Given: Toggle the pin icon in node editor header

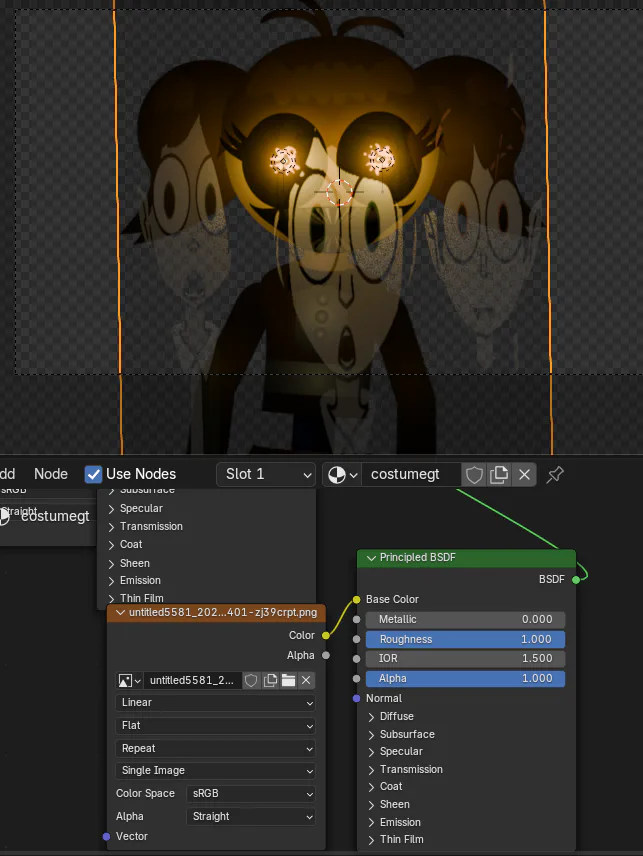Looking at the screenshot, I should point(555,474).
